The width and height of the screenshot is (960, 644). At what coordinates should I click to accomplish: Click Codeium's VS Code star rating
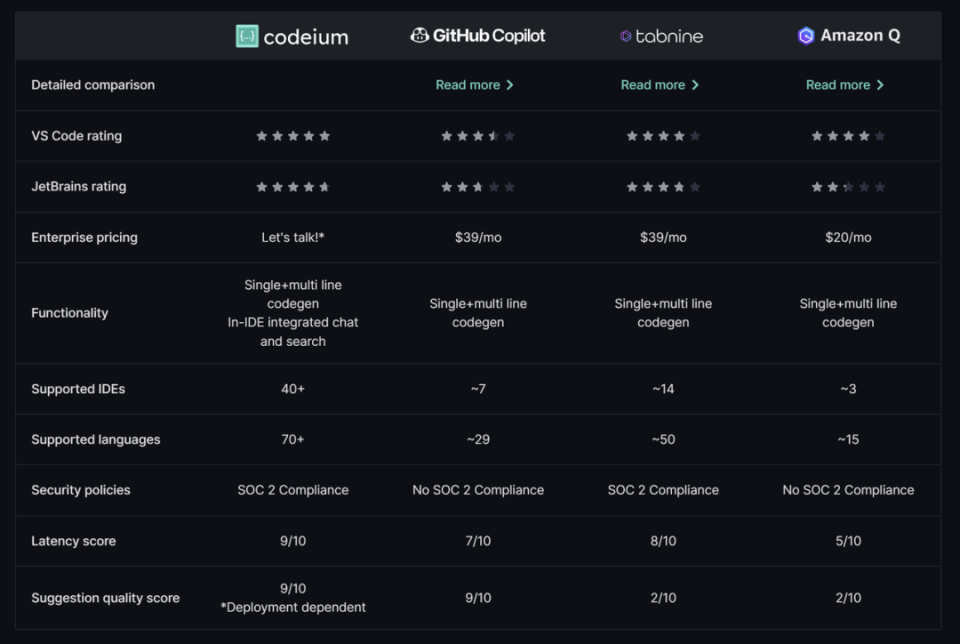click(293, 136)
